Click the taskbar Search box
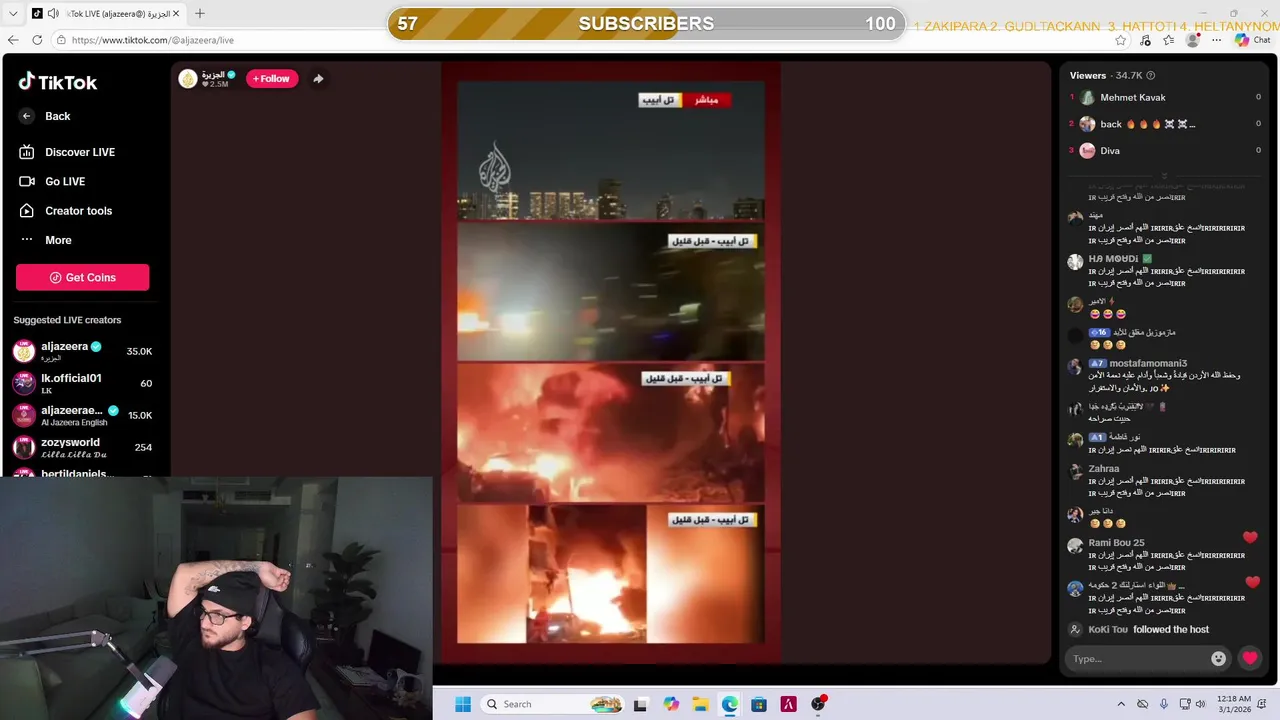The height and width of the screenshot is (720, 1280). click(551, 704)
